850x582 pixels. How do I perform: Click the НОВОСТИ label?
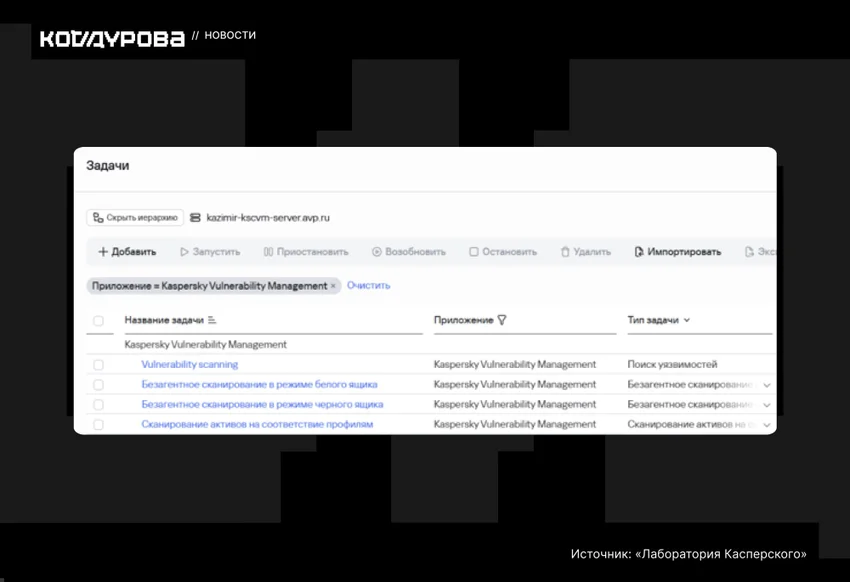(x=230, y=35)
